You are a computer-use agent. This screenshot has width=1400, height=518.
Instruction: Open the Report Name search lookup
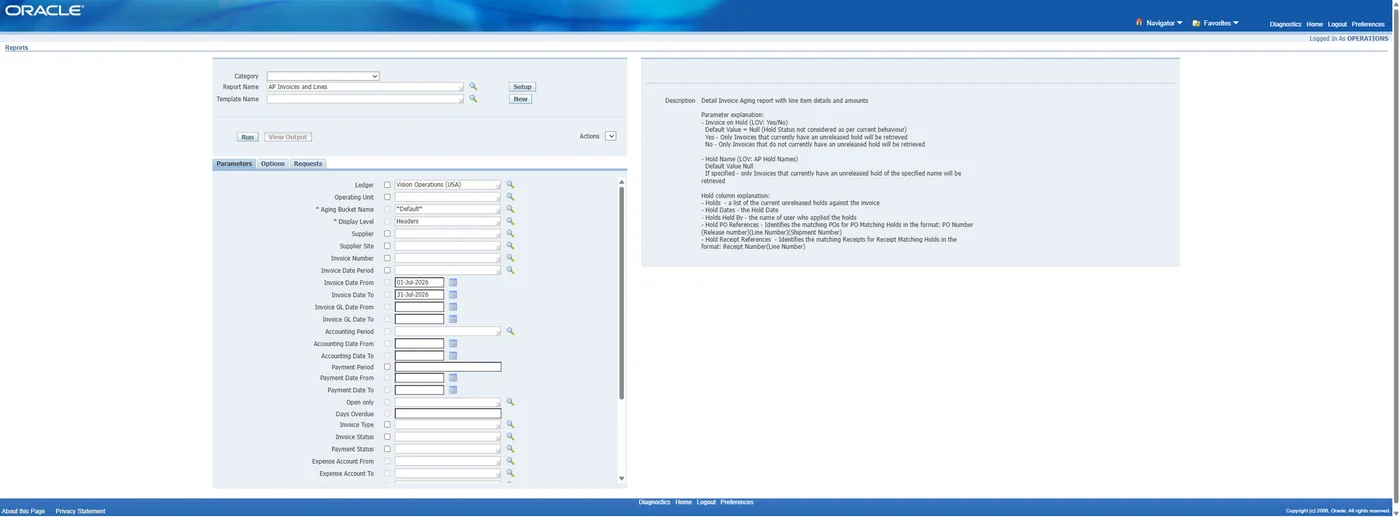pyautogui.click(x=474, y=87)
